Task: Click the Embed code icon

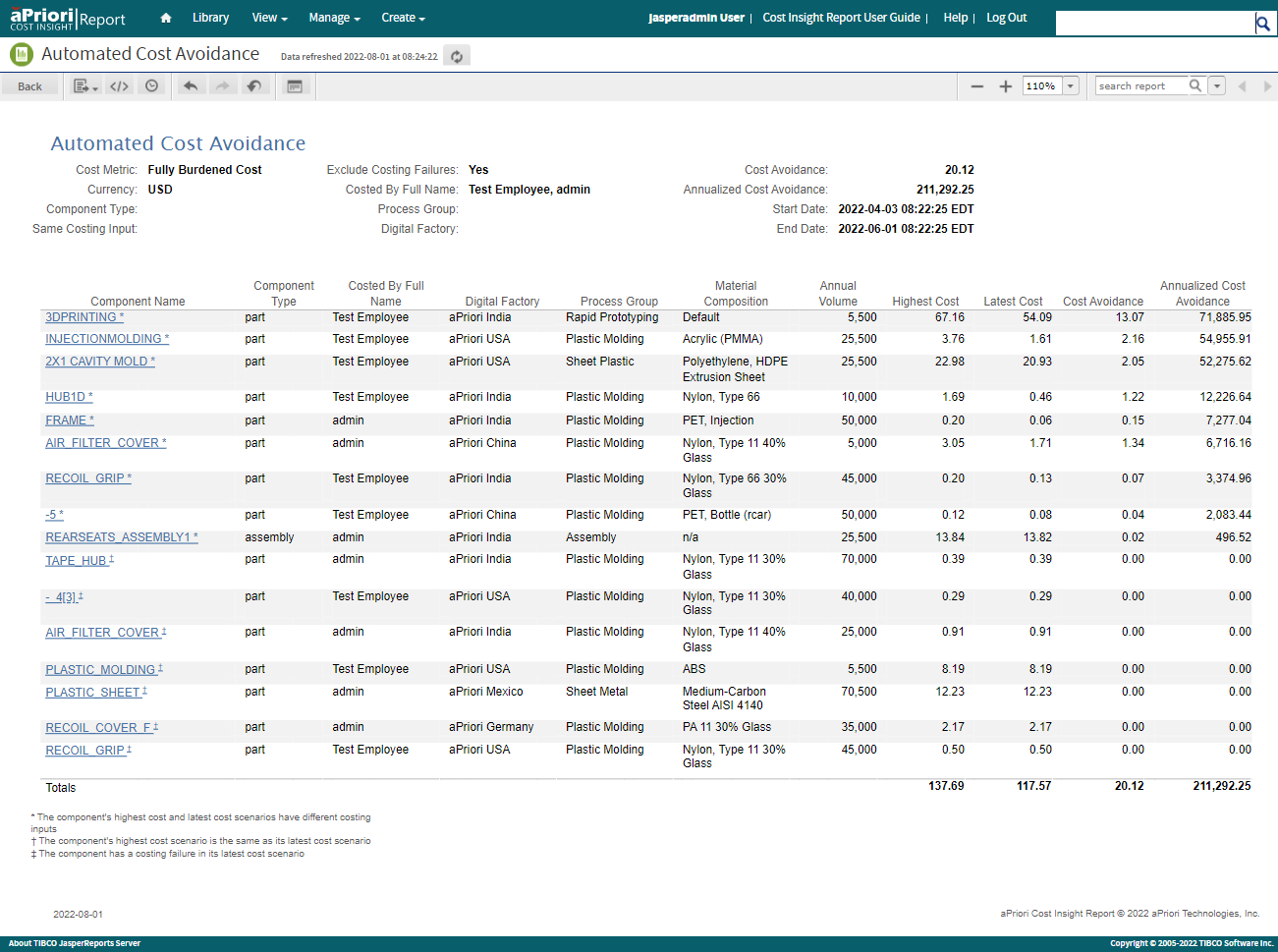Action: [119, 86]
